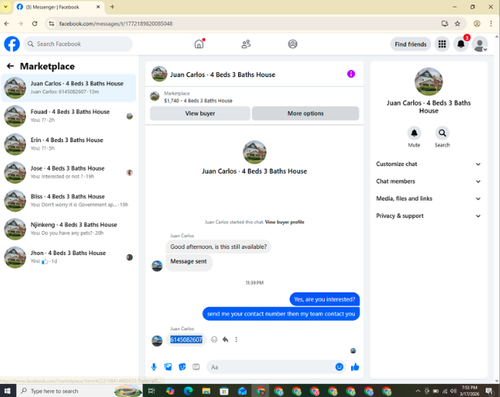This screenshot has width=500, height=397.
Task: Focus the Search Facebook field
Action: (78, 44)
